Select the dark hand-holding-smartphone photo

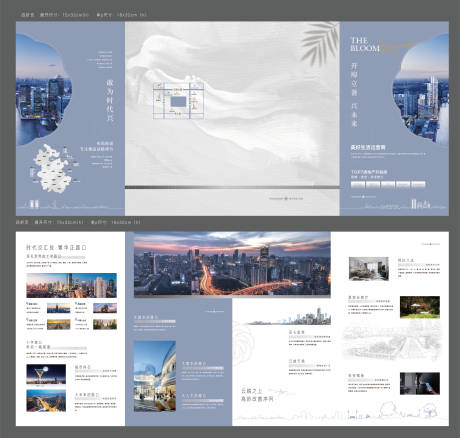420,384
